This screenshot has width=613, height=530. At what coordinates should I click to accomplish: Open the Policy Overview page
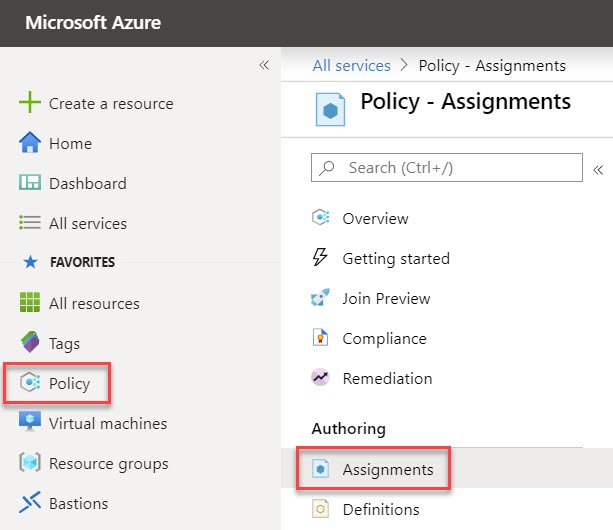coord(375,218)
